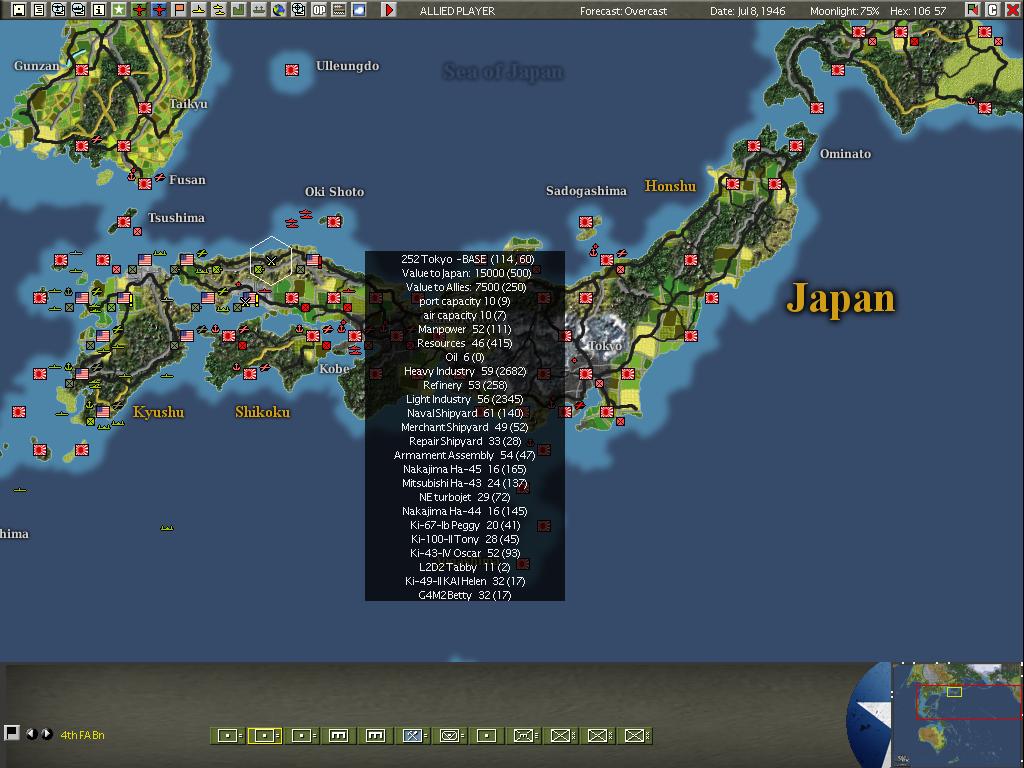Click 'Hex: 106 57' coordinate text
Screen dimensions: 1024x768
click(918, 11)
